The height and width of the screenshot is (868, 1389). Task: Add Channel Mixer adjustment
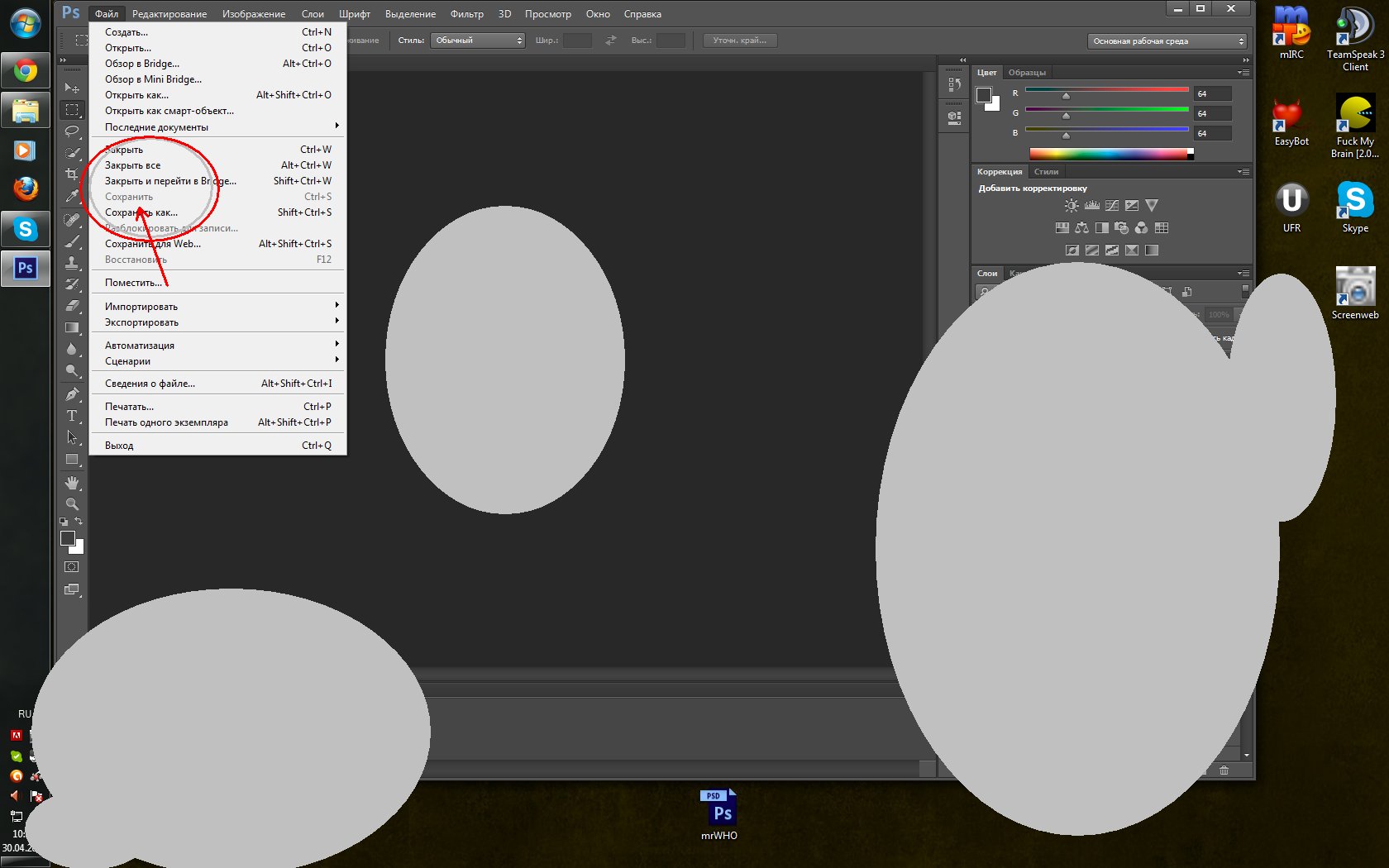1142,228
